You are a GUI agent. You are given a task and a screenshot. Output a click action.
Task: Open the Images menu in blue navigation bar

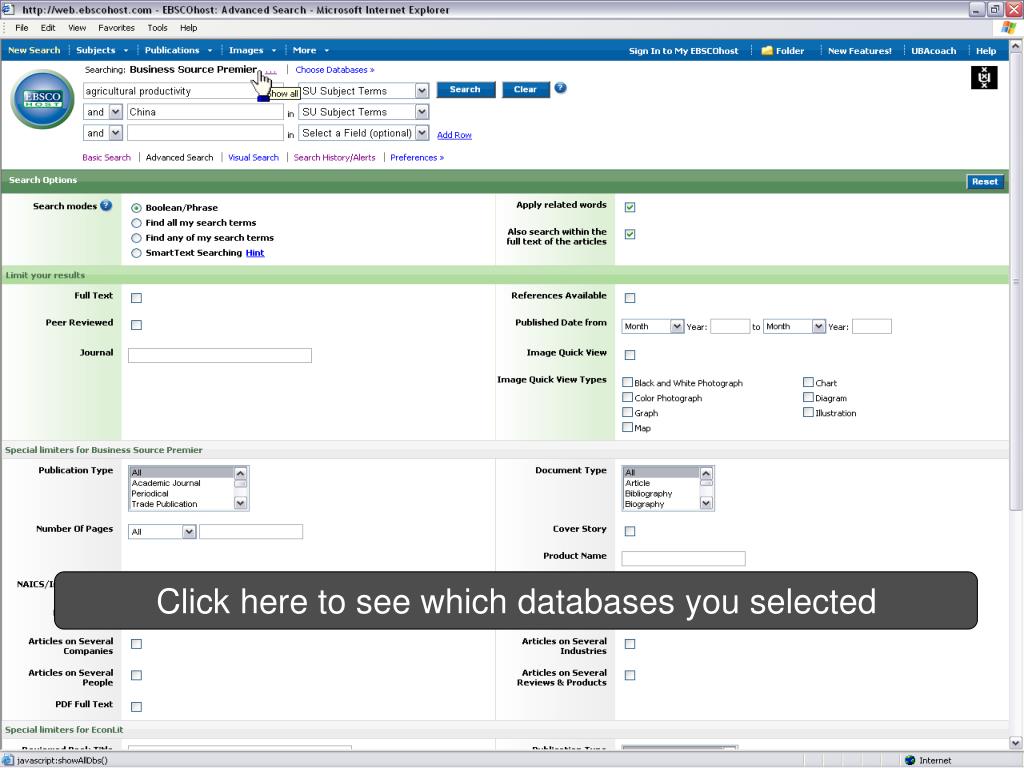tap(252, 50)
